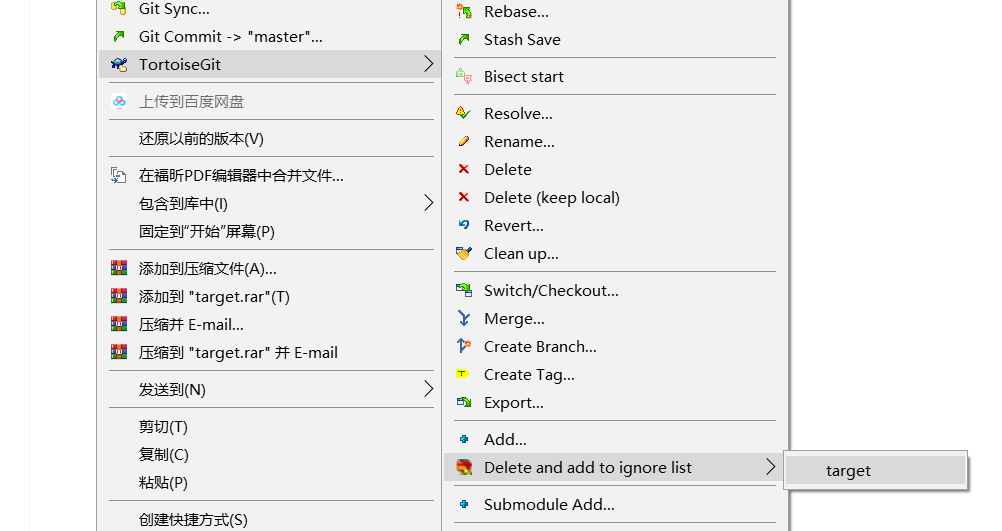Click the Revert arrow icon
The width and height of the screenshot is (1002, 531).
(x=463, y=226)
